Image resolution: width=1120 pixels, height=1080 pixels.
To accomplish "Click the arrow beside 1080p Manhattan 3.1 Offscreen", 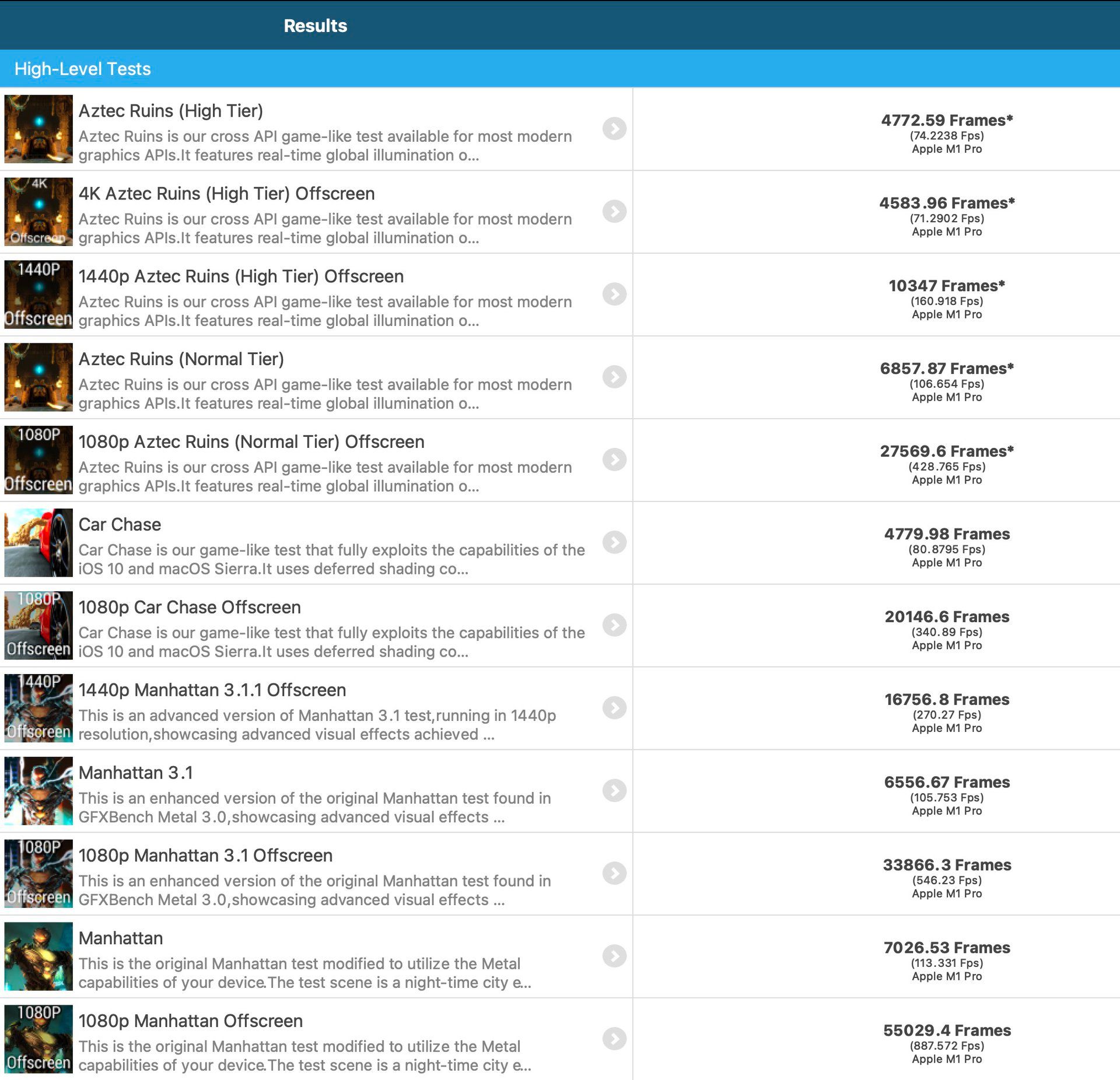I will coord(614,873).
